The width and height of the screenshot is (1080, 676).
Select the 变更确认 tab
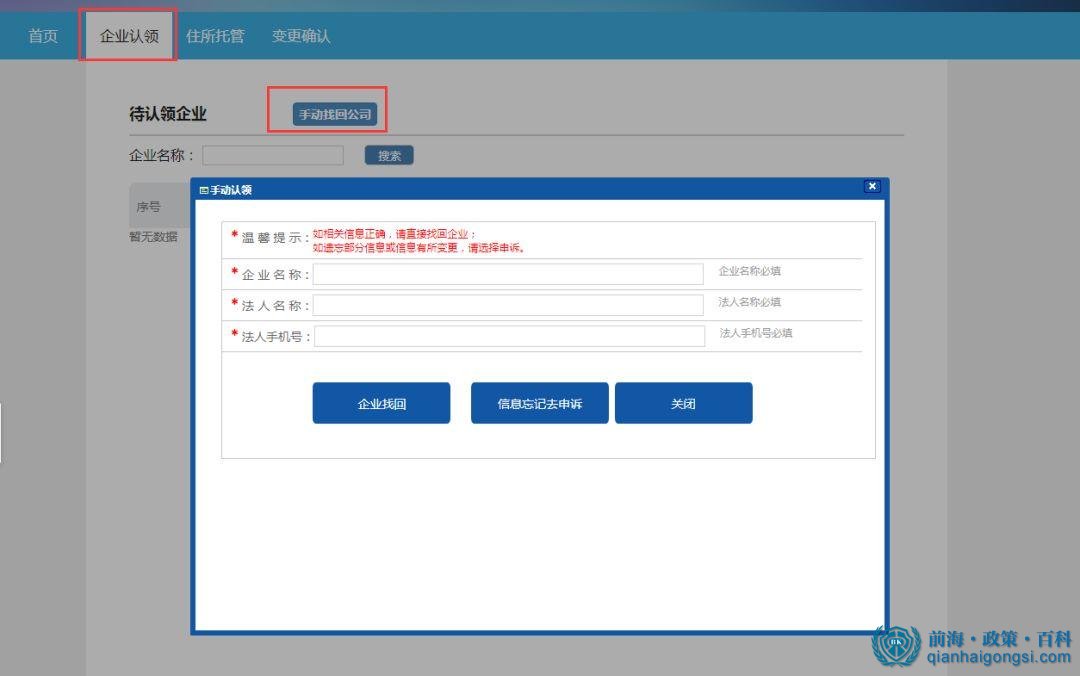[x=300, y=33]
